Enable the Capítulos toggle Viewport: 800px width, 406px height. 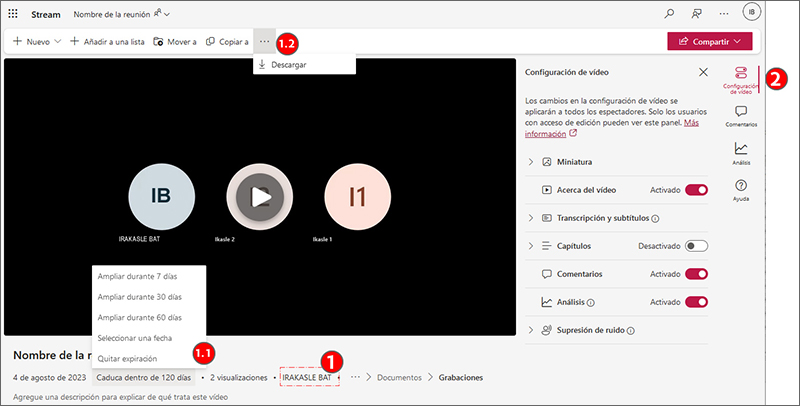pos(696,245)
